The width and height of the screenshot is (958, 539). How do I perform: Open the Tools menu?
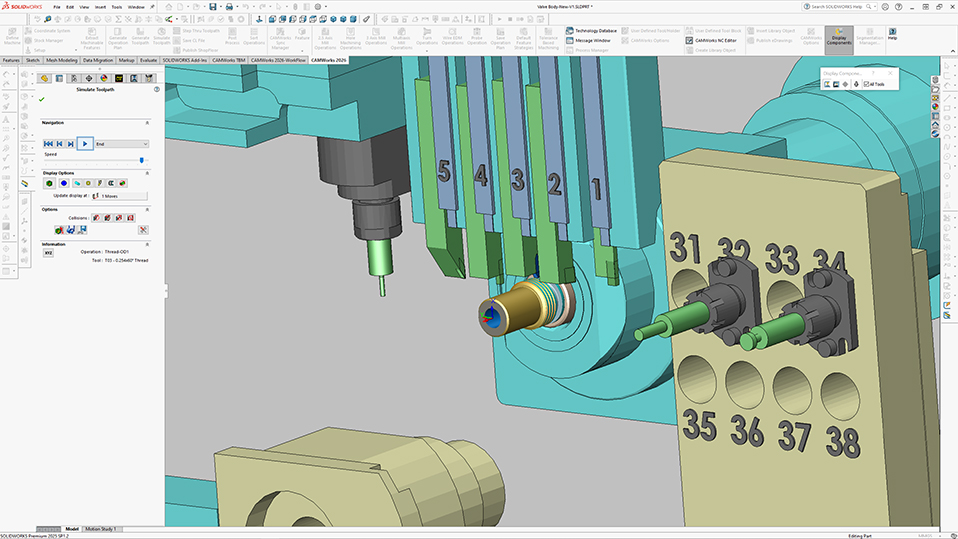pyautogui.click(x=116, y=6)
